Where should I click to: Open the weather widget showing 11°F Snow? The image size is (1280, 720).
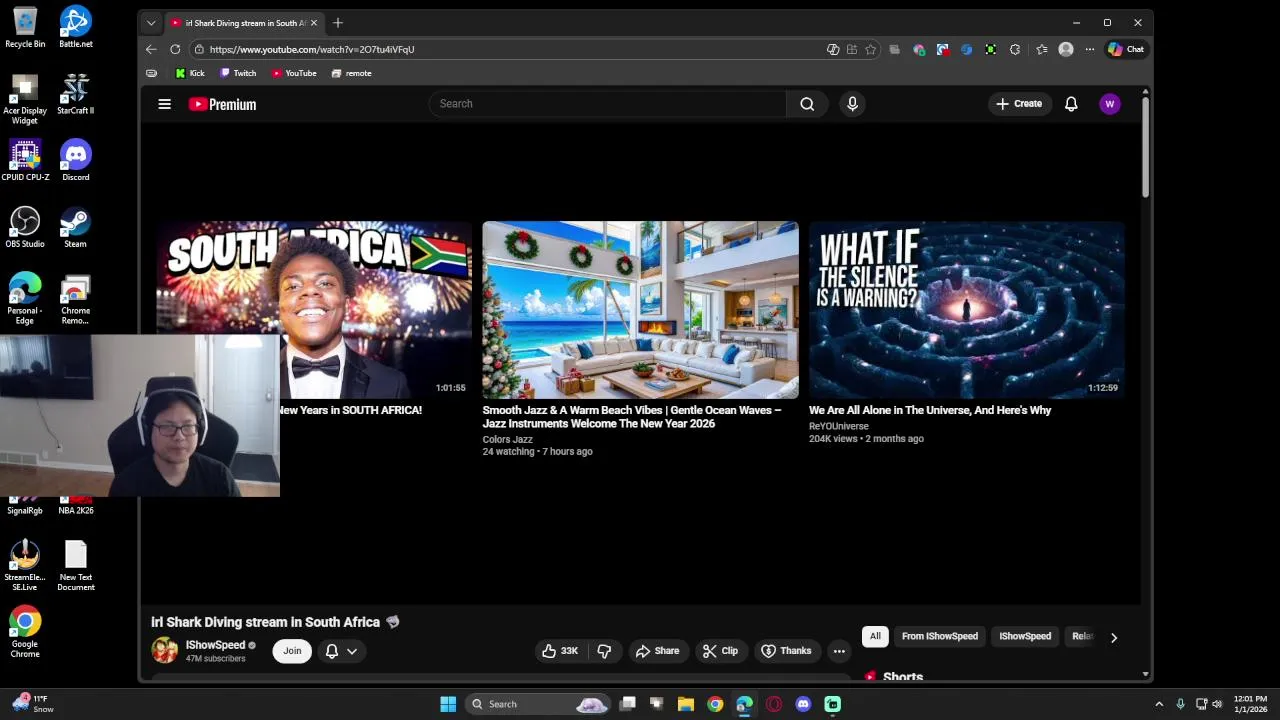pyautogui.click(x=33, y=704)
